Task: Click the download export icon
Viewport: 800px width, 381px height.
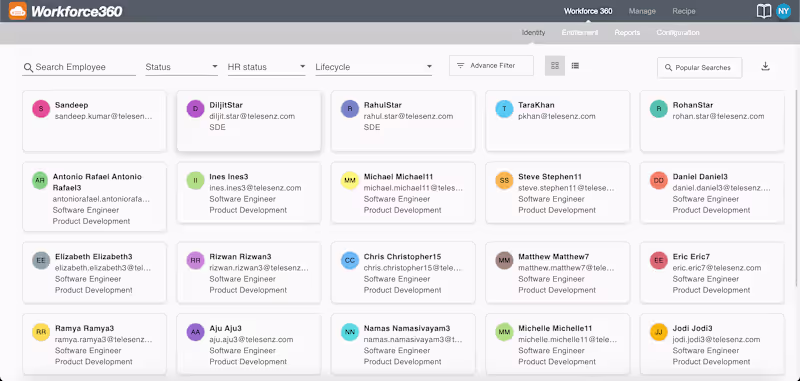Action: click(x=765, y=66)
